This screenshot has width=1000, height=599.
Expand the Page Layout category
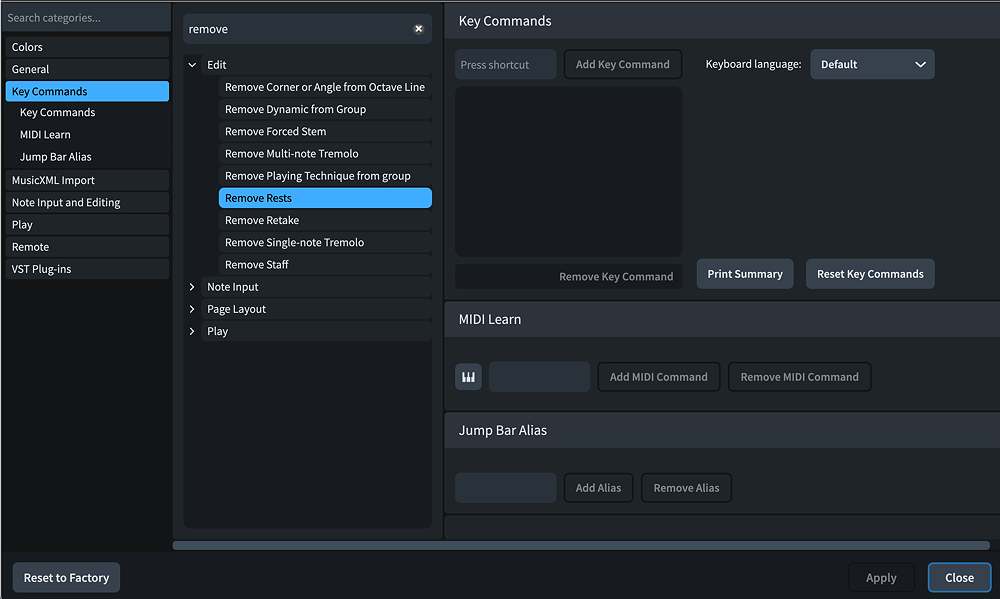(192, 308)
